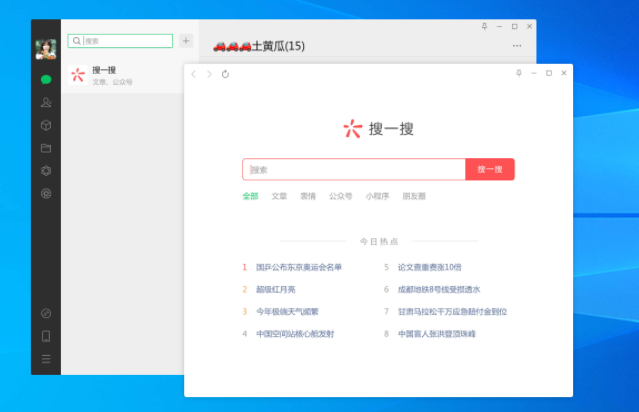Select the 搜一搜 entry in the chat list
This screenshot has width=639, height=412.
click(122, 75)
